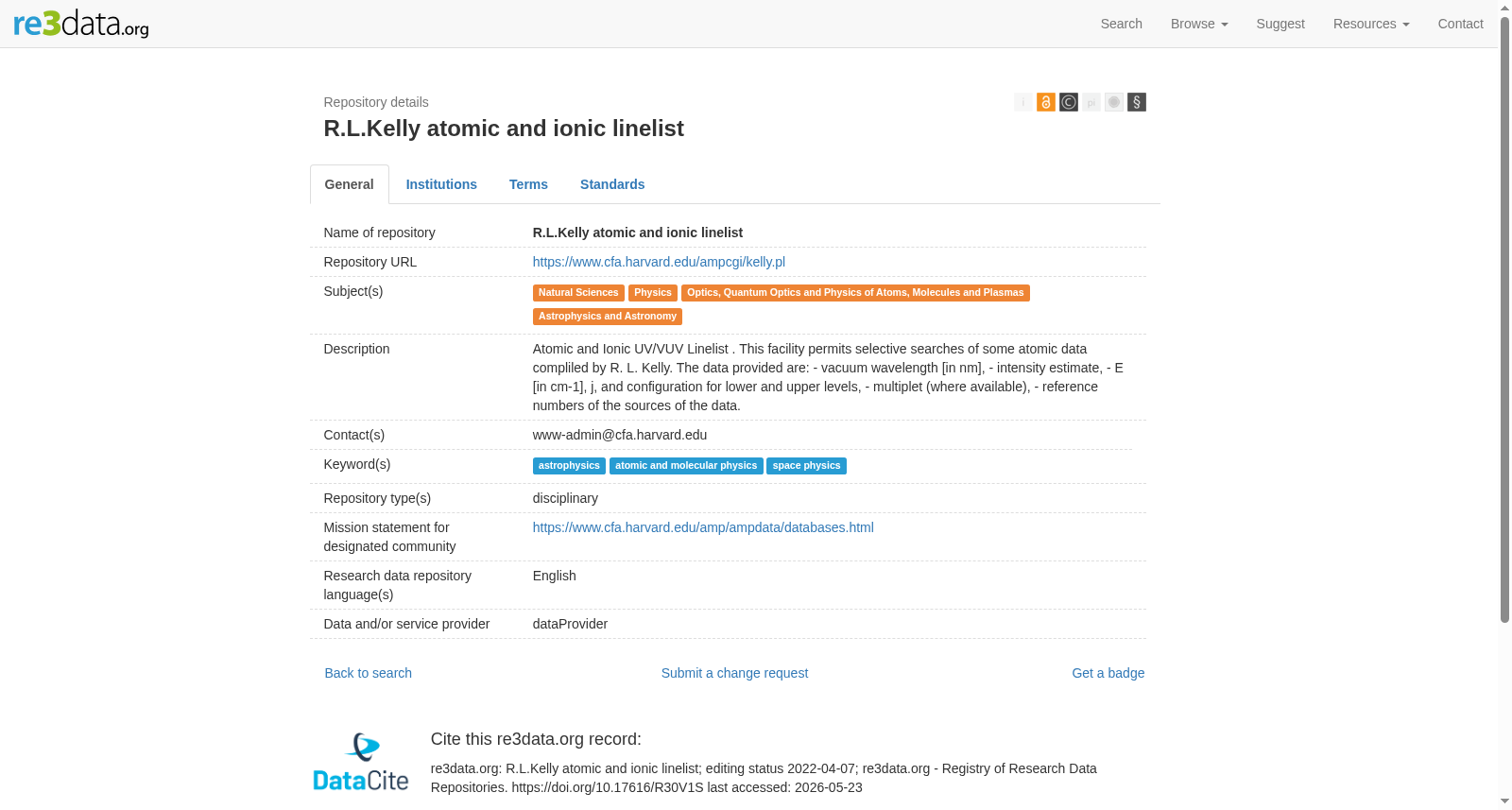Click the greyed-out 'pi' persistent identifier icon

tap(1091, 102)
